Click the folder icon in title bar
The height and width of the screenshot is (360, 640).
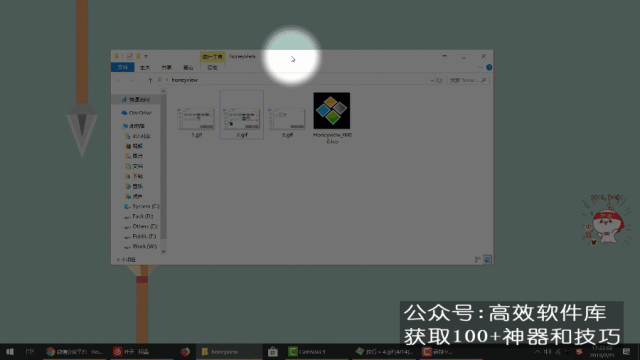coord(117,56)
